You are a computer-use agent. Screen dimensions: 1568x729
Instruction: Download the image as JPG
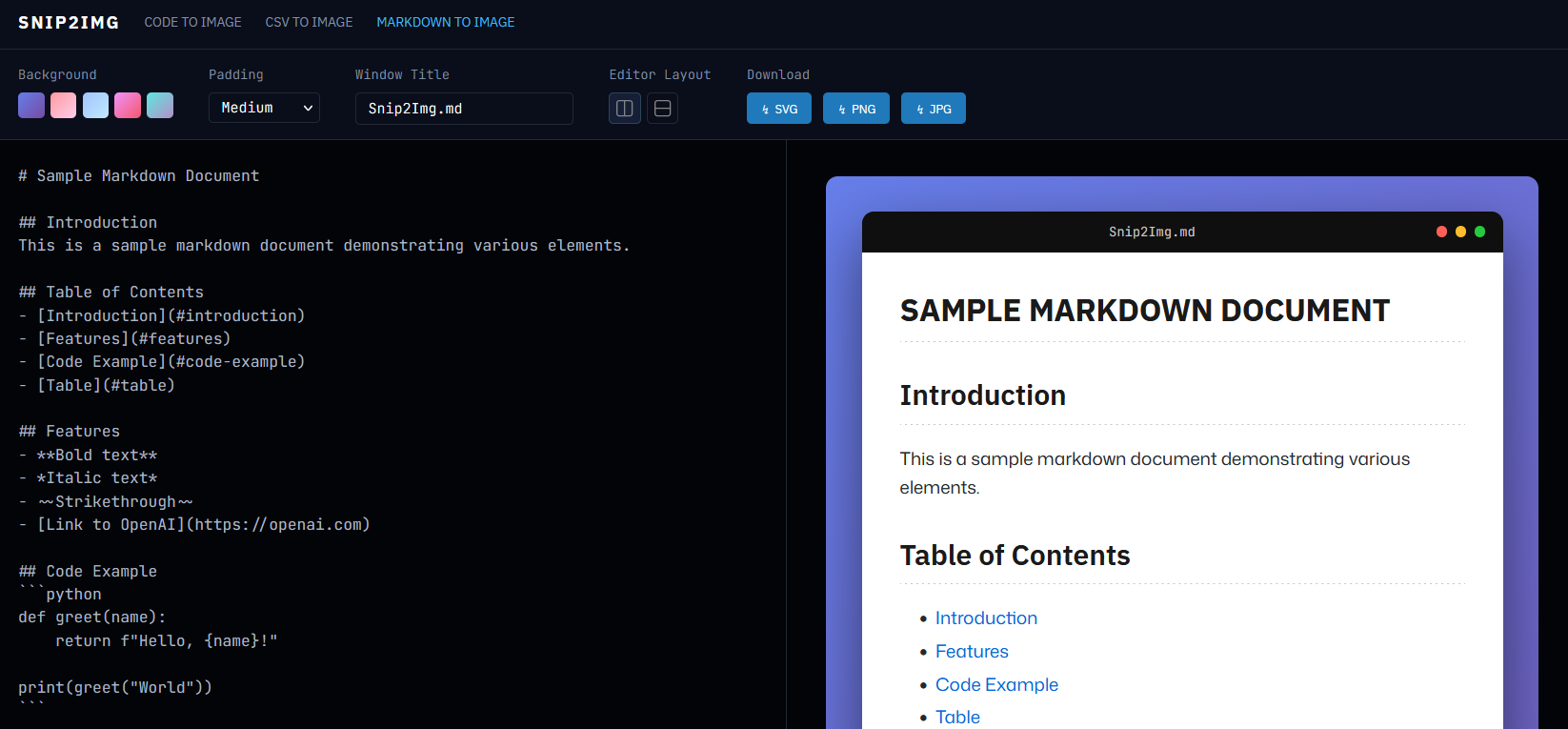pyautogui.click(x=934, y=109)
